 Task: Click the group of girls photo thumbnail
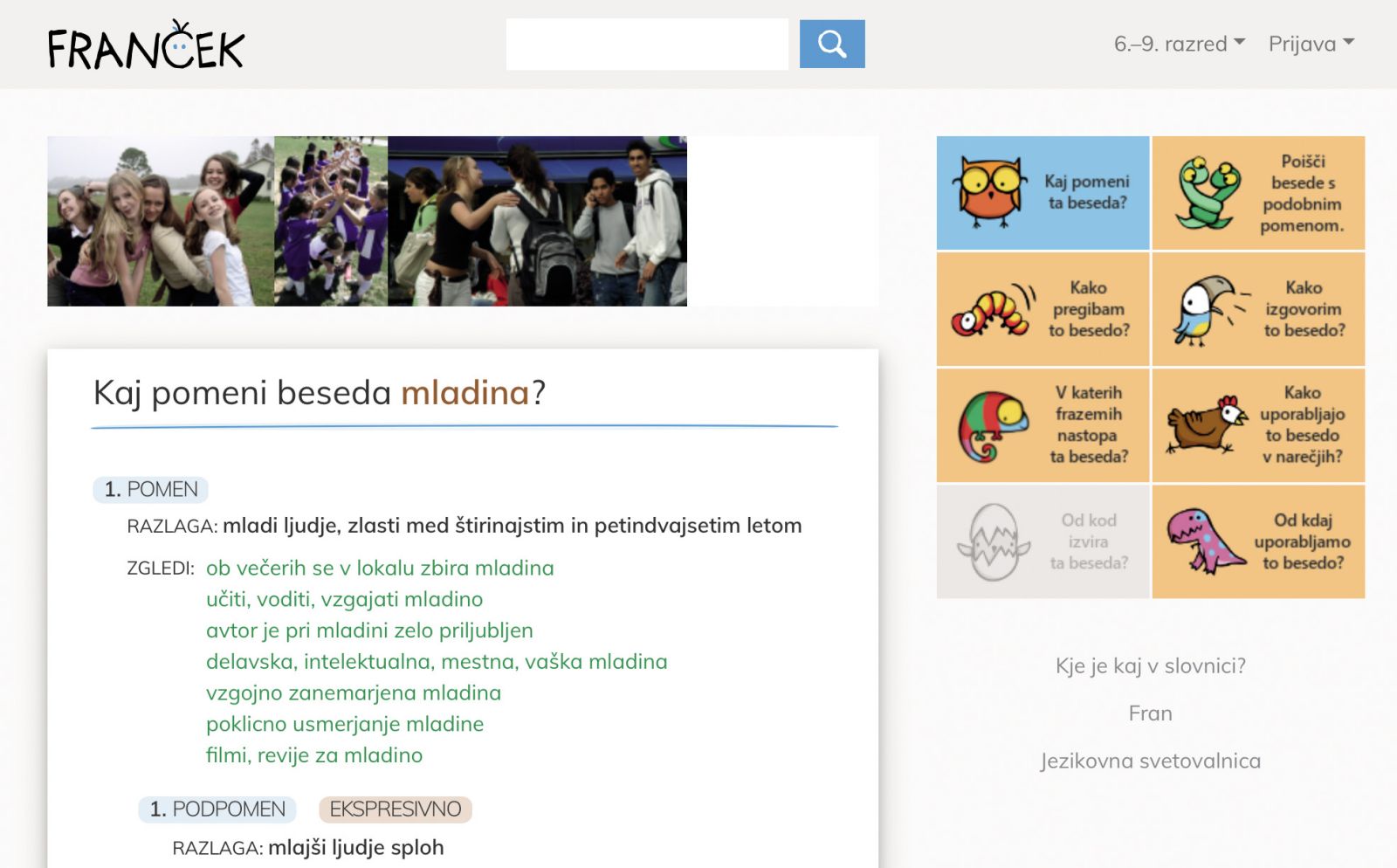coord(161,221)
